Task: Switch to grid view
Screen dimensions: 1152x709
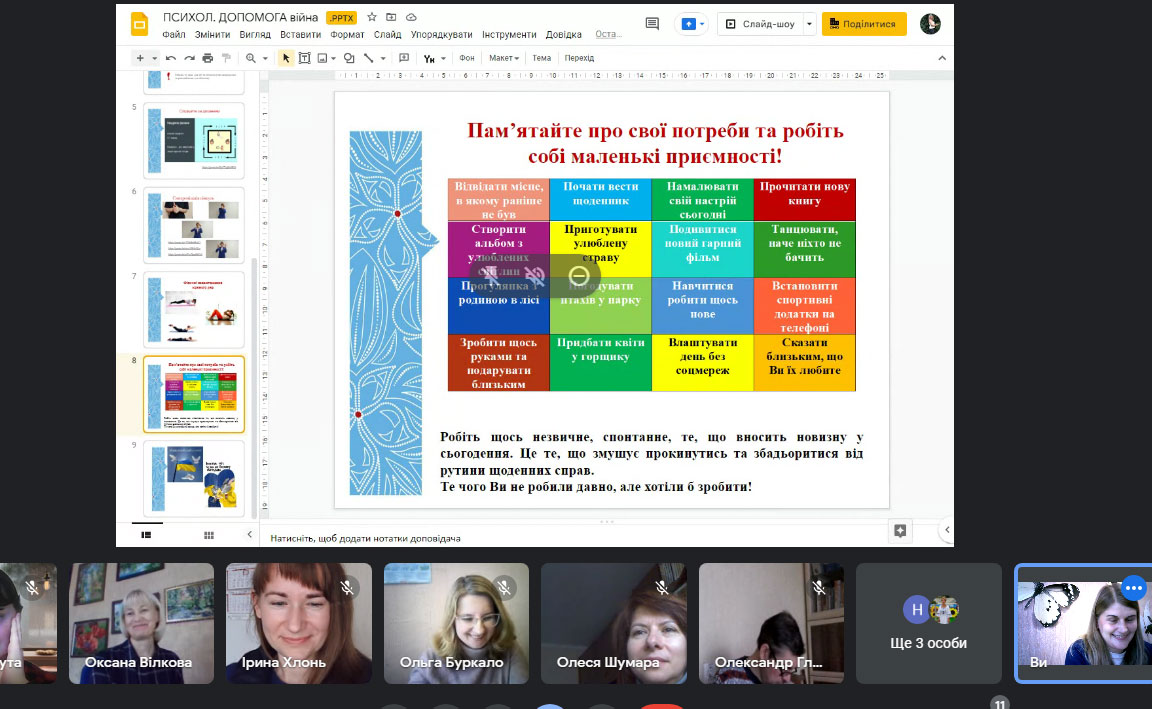Action: click(209, 535)
